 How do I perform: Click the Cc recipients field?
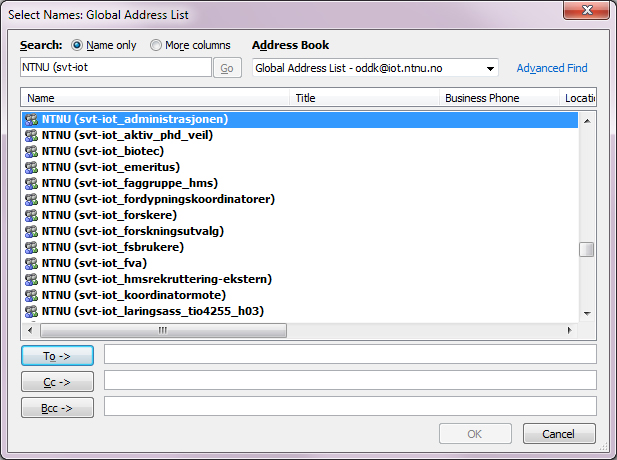pyautogui.click(x=350, y=380)
